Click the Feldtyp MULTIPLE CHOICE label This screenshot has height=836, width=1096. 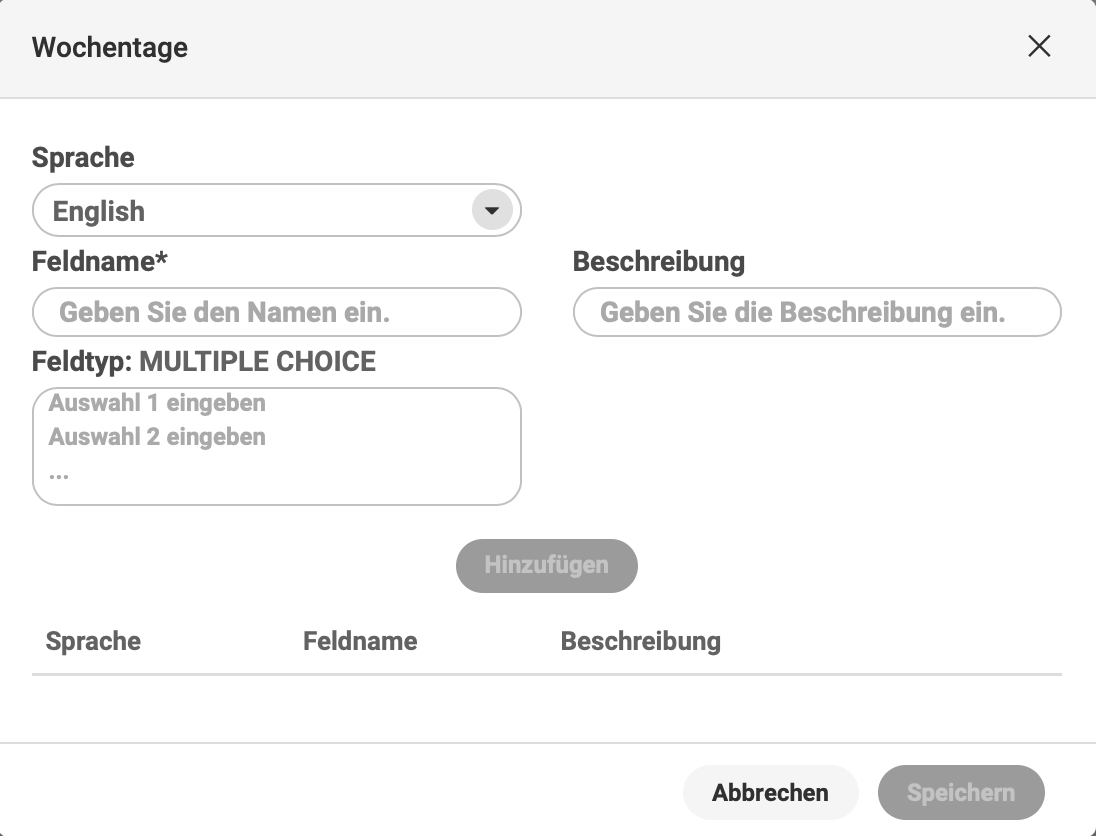(x=204, y=361)
